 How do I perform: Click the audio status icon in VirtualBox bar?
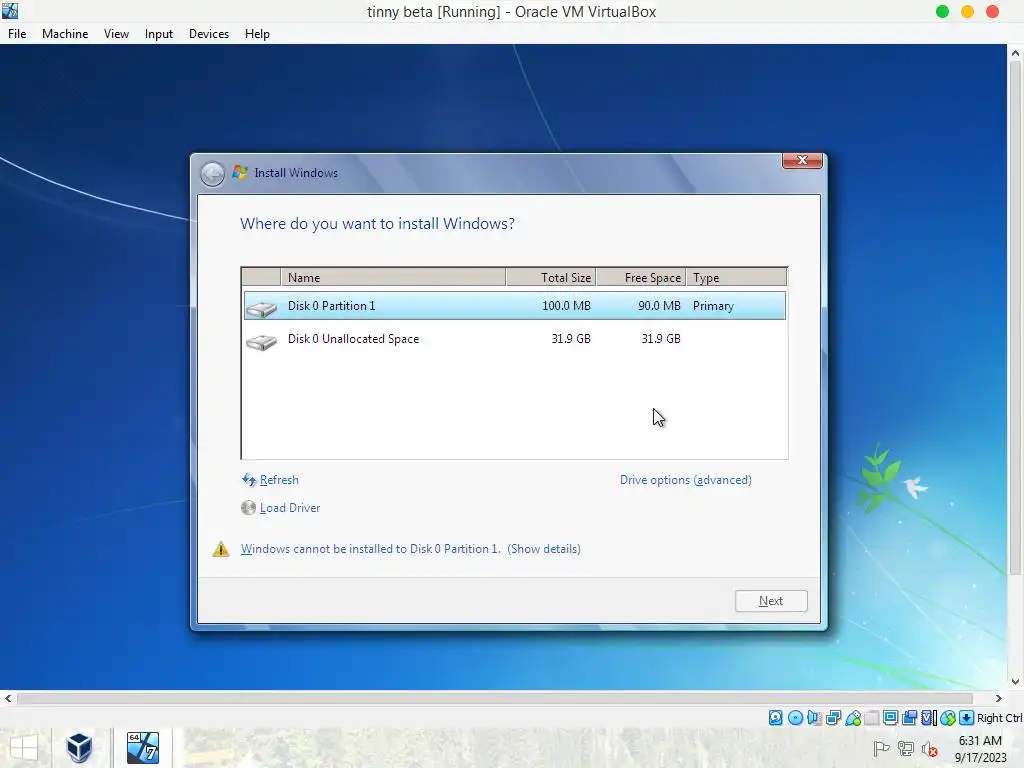[x=814, y=718]
